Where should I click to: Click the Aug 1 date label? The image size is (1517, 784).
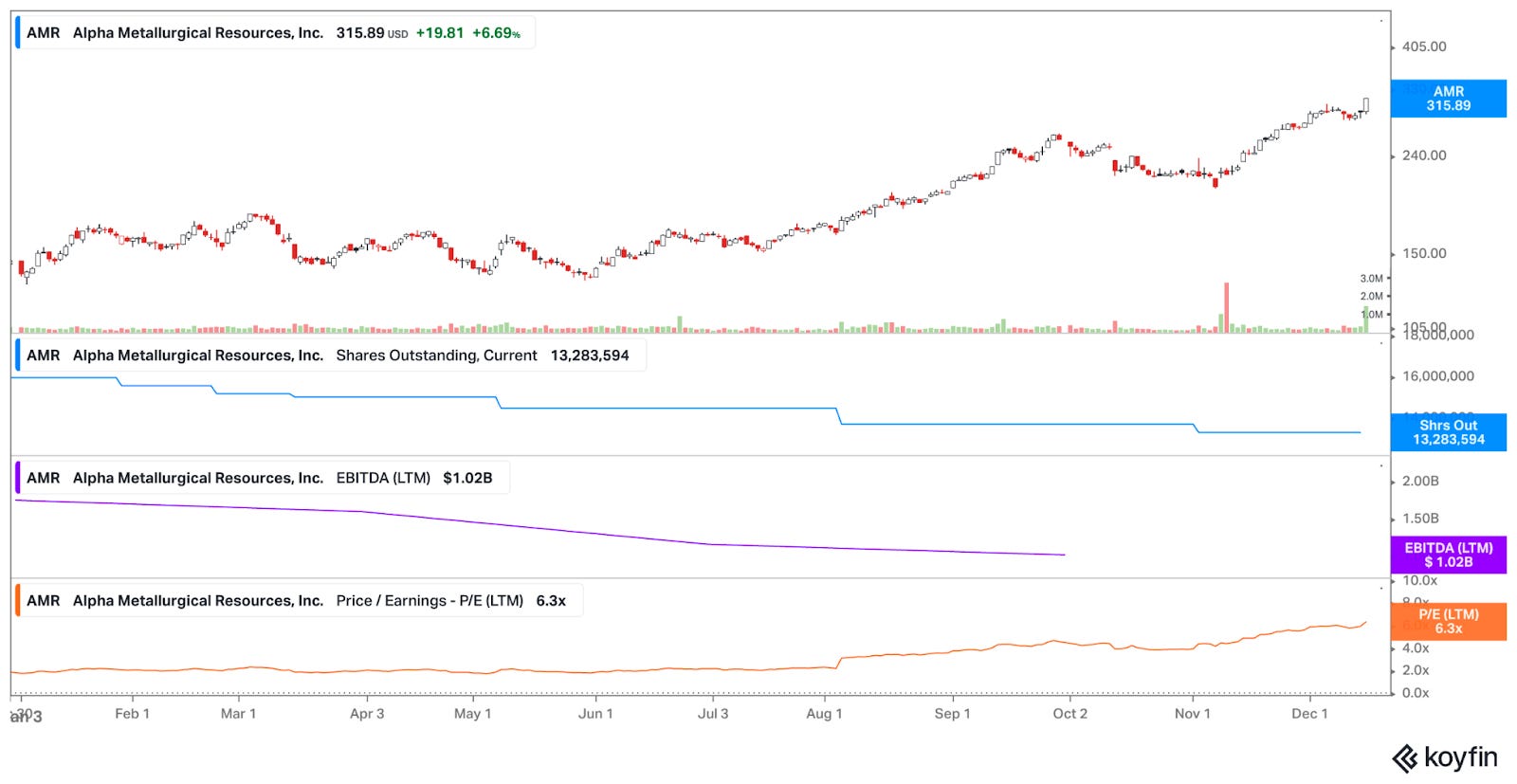click(x=824, y=714)
